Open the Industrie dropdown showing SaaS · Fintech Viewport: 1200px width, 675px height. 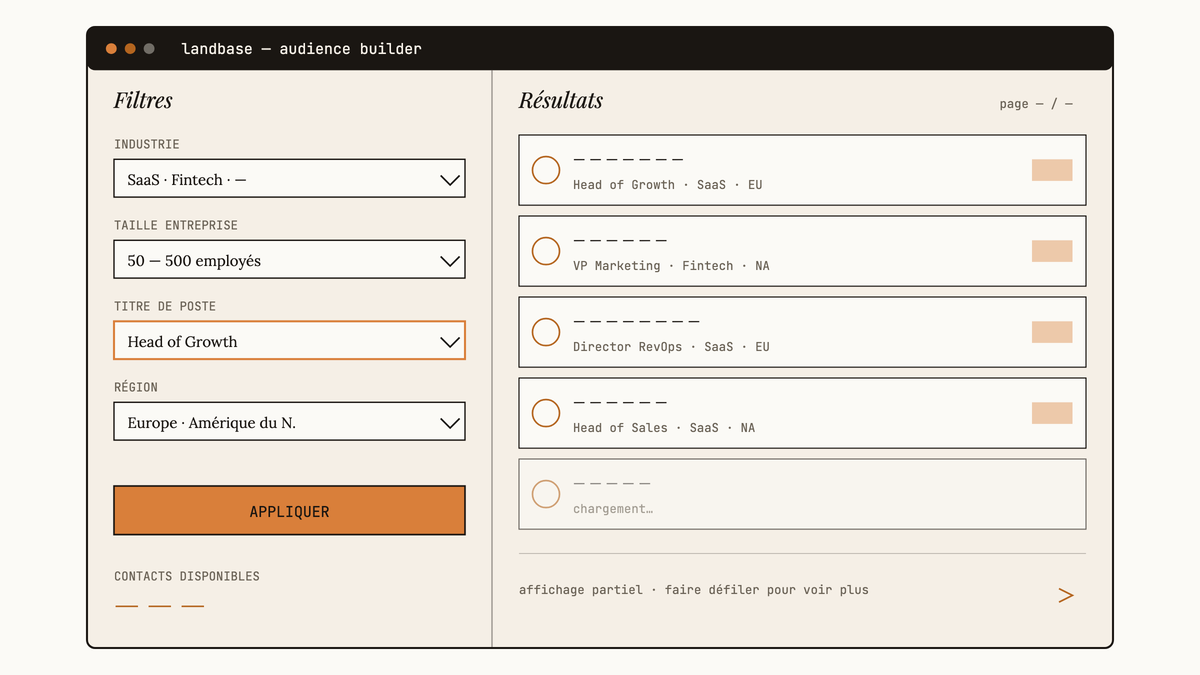(289, 179)
